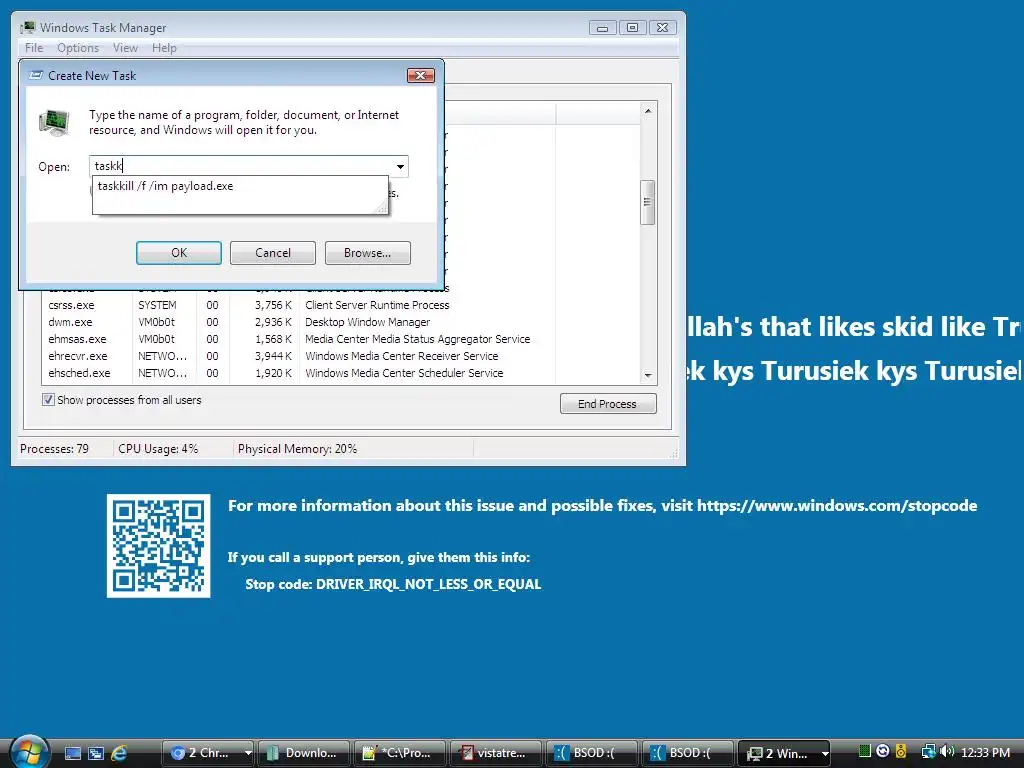Image resolution: width=1024 pixels, height=768 pixels.
Task: Switch to the *C:\Pro... taskbar window
Action: (400, 753)
